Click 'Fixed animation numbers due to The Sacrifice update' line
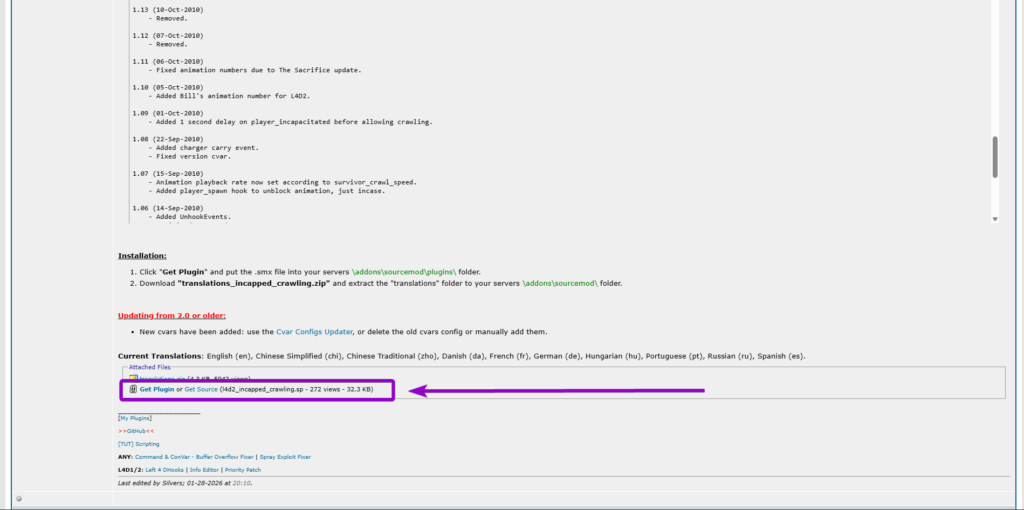Image resolution: width=1024 pixels, height=510 pixels. (255, 70)
